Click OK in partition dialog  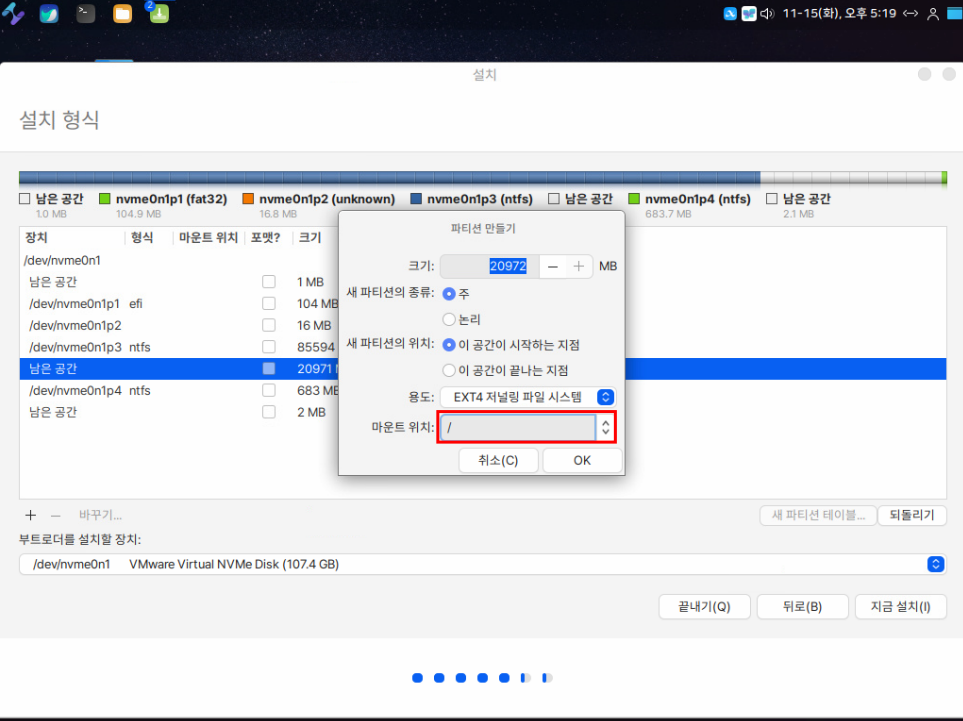click(x=582, y=461)
